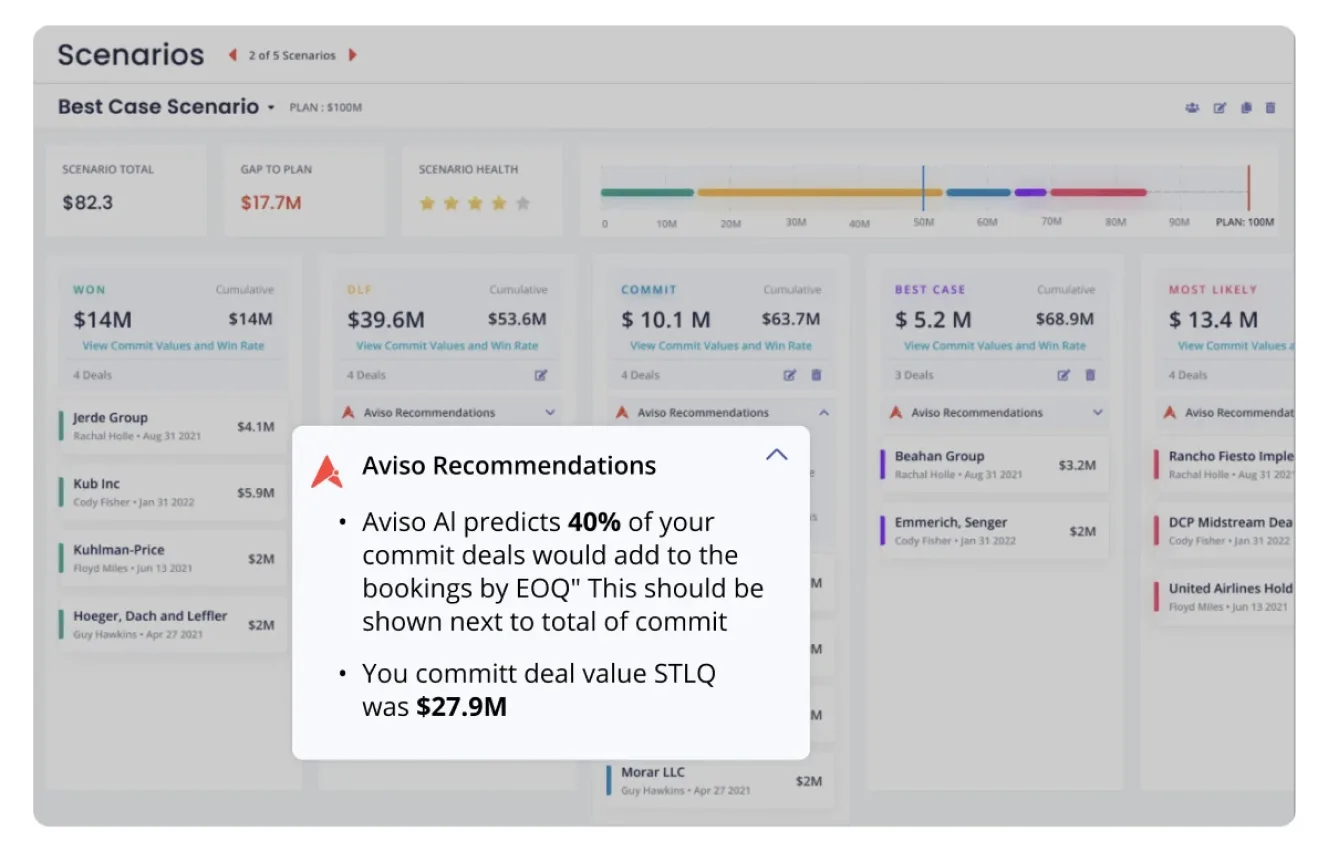Click the DLF $39.6M amount
The image size is (1328, 852).
click(386, 320)
